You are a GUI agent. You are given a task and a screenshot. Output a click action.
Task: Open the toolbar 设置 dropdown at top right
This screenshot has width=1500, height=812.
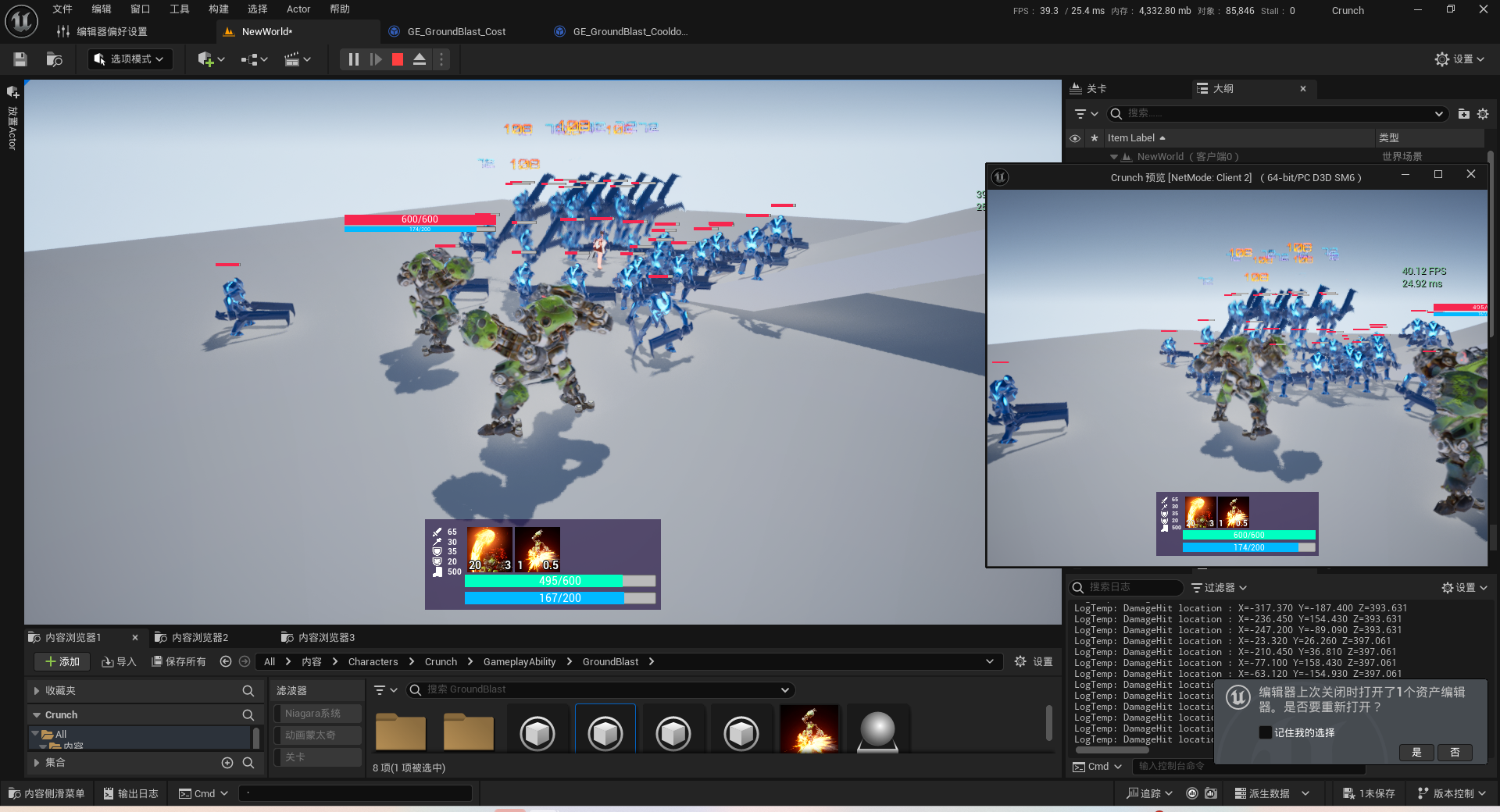[1459, 59]
